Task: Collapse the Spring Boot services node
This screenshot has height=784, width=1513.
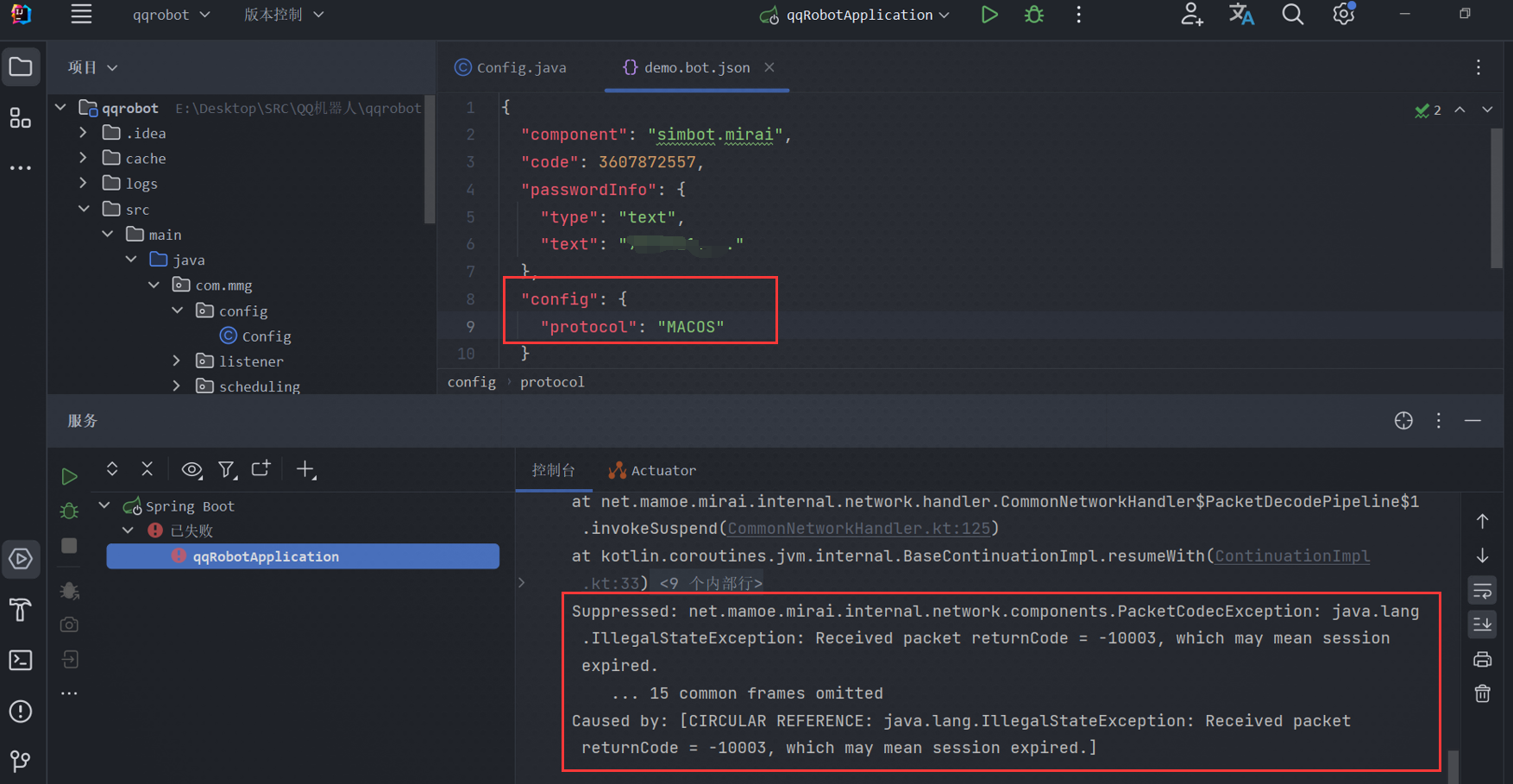Action: (x=104, y=505)
